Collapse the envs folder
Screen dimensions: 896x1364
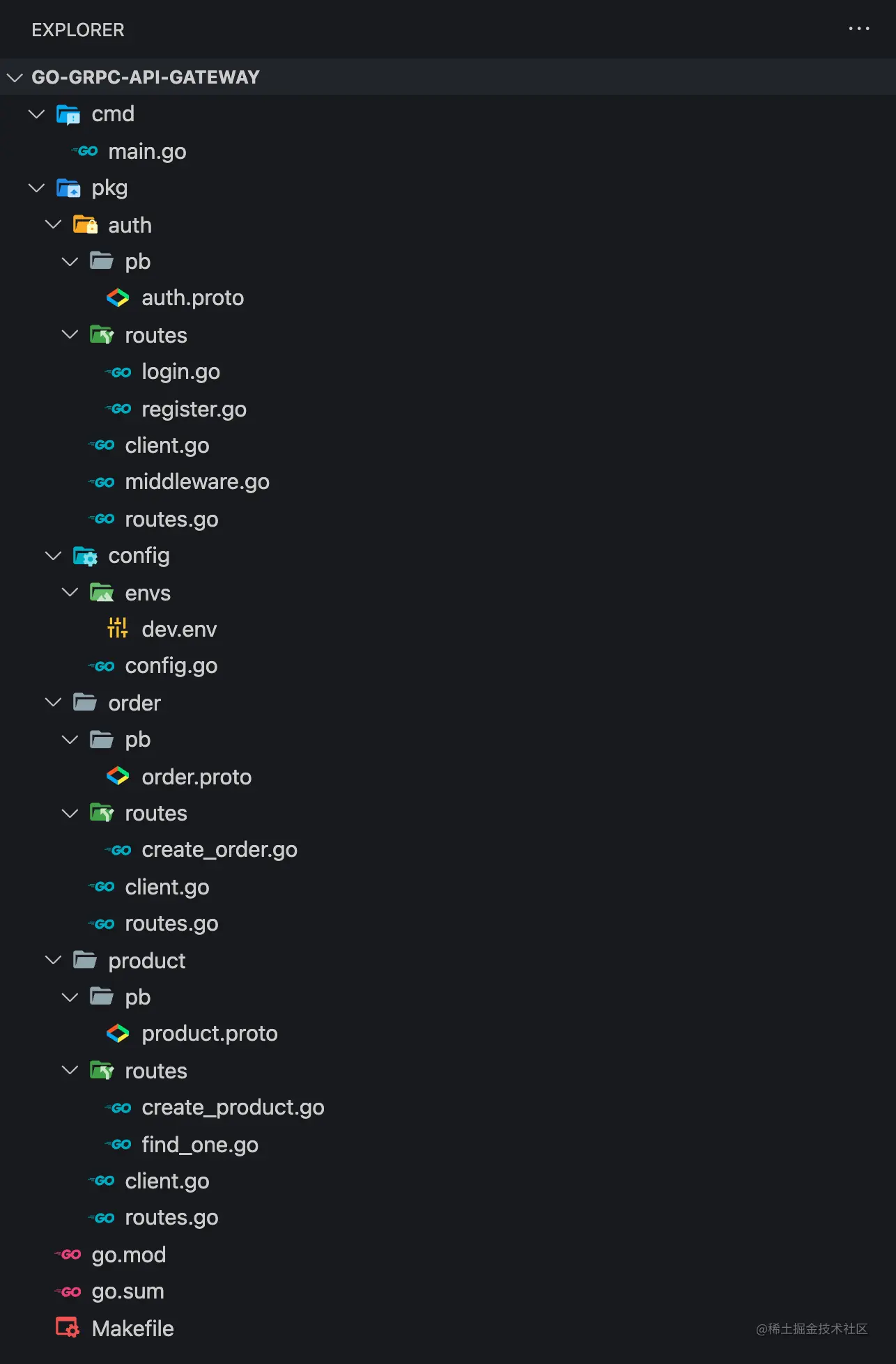tap(70, 591)
